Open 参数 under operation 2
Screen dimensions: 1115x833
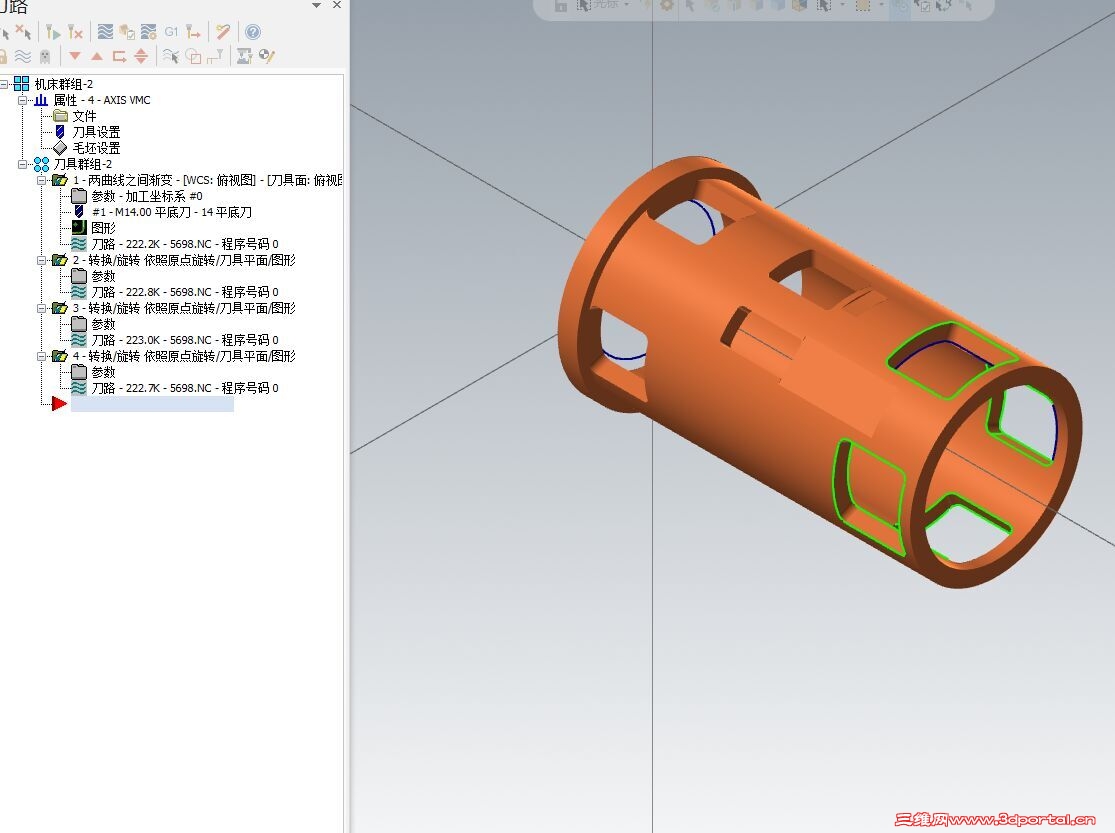(103, 276)
